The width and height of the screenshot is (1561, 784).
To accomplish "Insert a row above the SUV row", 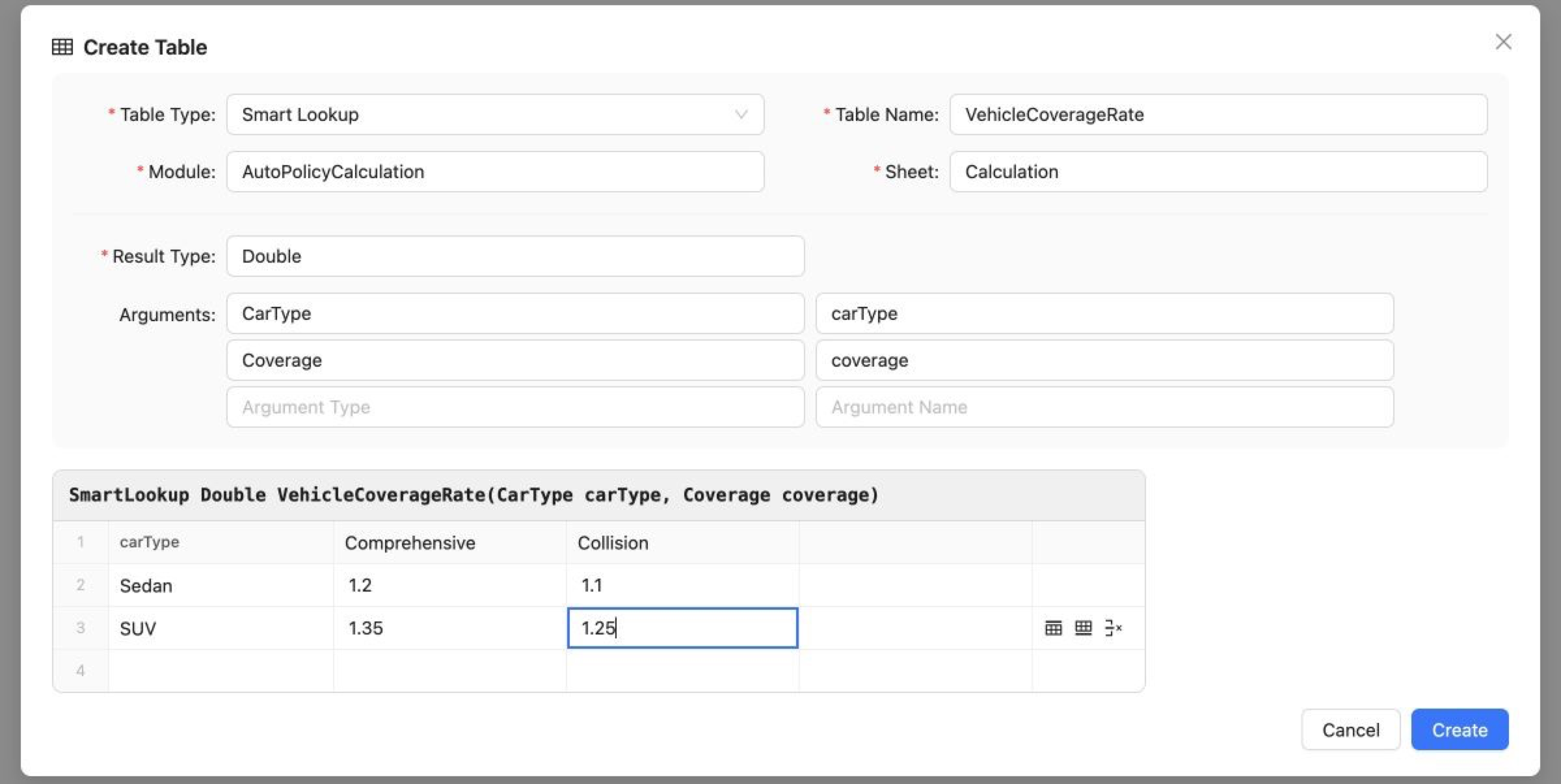I will [1053, 628].
